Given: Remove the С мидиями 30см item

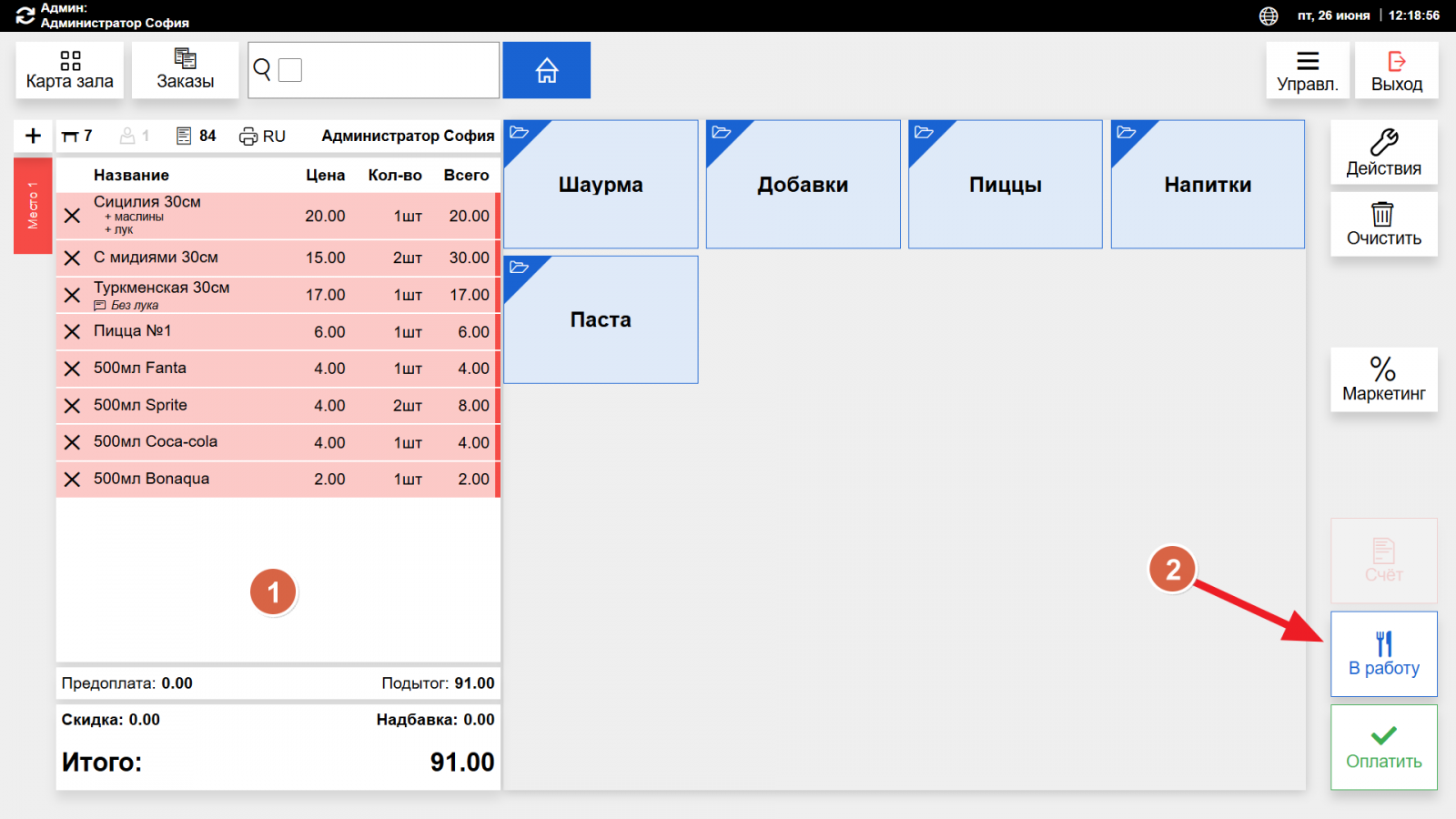Looking at the screenshot, I should (x=73, y=258).
